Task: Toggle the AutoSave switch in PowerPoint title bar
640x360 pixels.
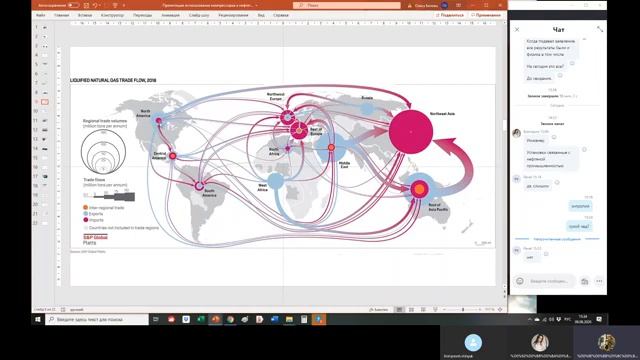Action: [73, 5]
